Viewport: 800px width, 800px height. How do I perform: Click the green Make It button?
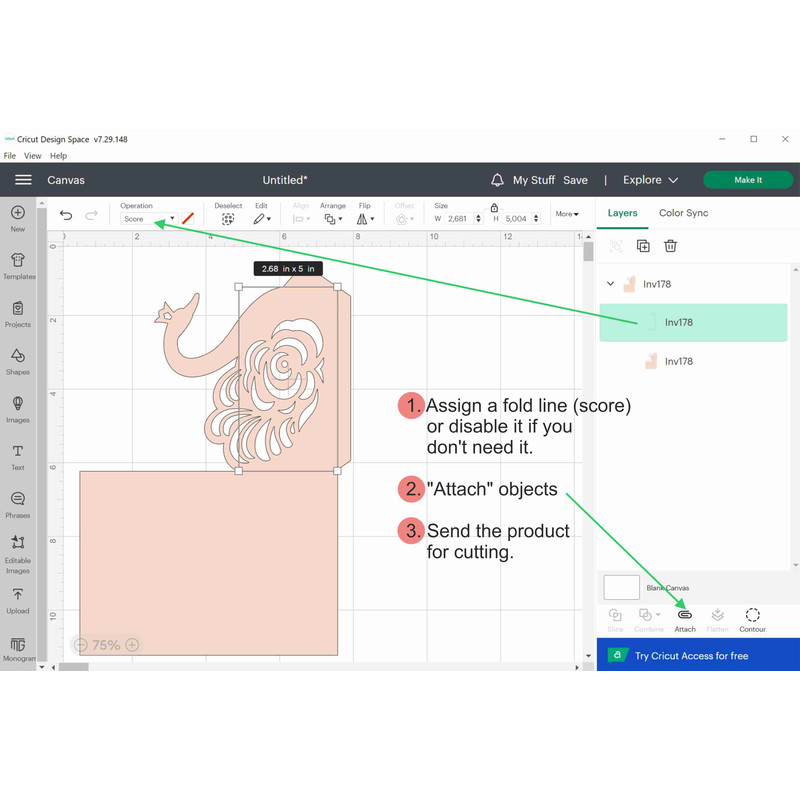(747, 180)
